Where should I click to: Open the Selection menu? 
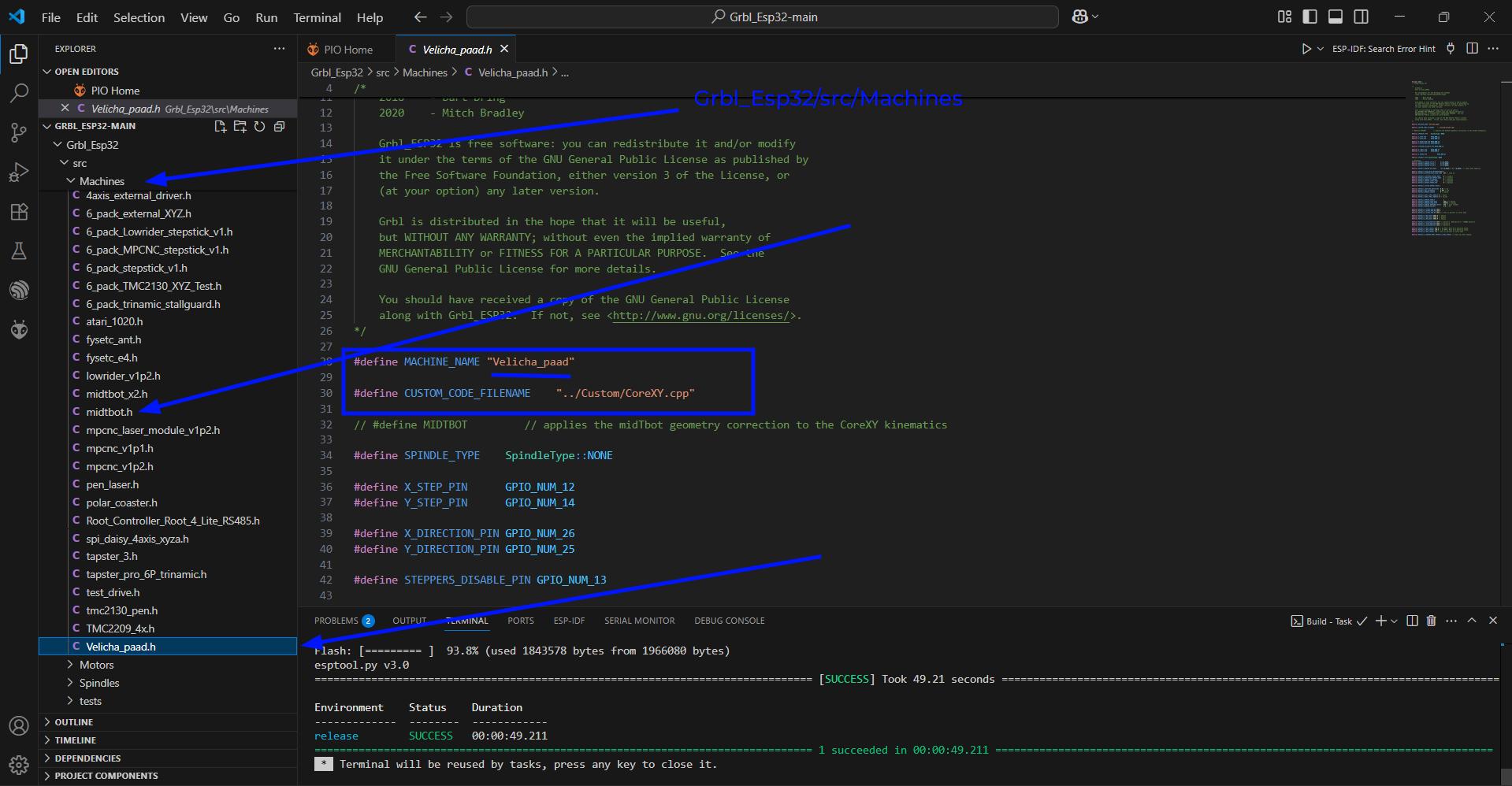click(x=139, y=17)
